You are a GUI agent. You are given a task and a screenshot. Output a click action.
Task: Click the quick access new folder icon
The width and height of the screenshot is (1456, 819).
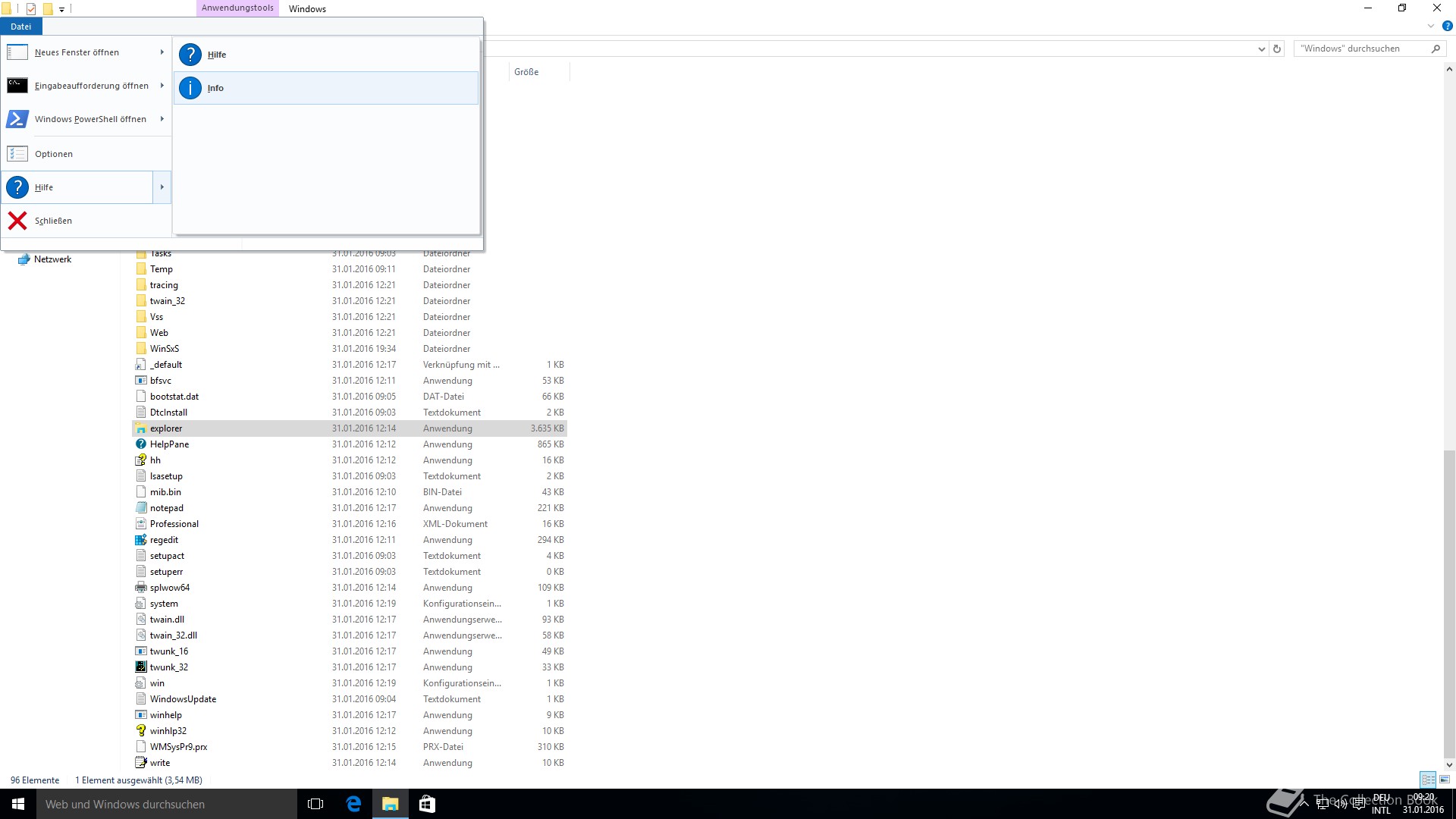pyautogui.click(x=48, y=9)
